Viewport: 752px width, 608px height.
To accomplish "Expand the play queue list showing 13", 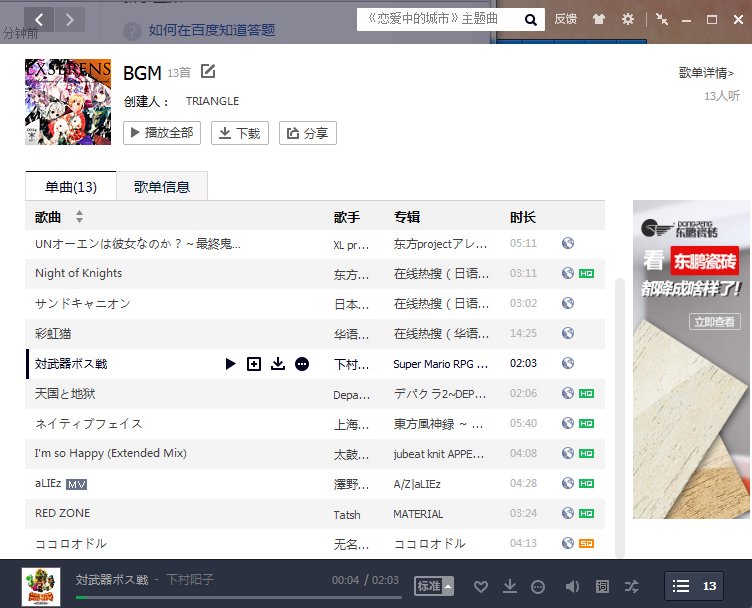I will [x=694, y=586].
